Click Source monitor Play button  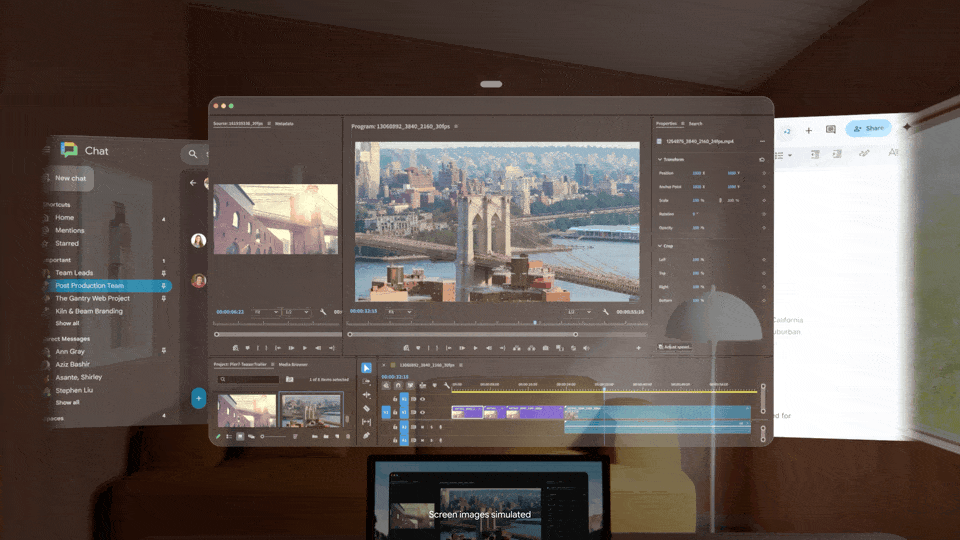click(x=305, y=348)
